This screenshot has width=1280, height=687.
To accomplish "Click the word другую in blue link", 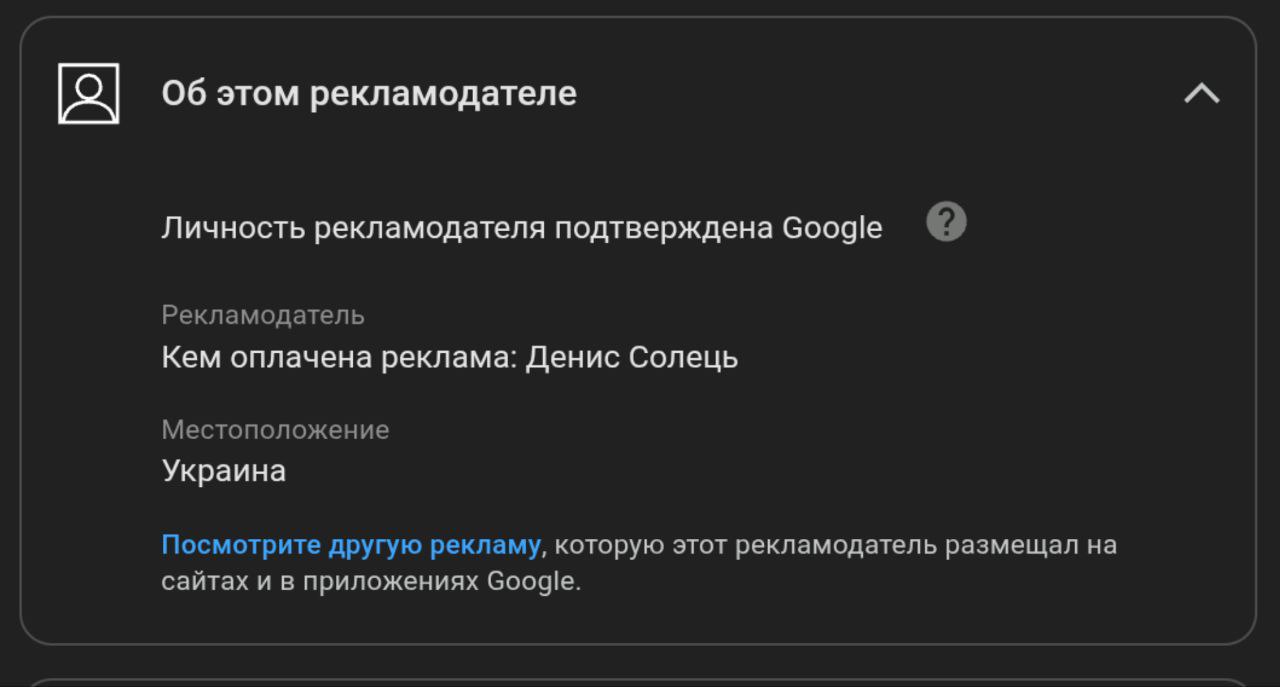I will [x=375, y=545].
